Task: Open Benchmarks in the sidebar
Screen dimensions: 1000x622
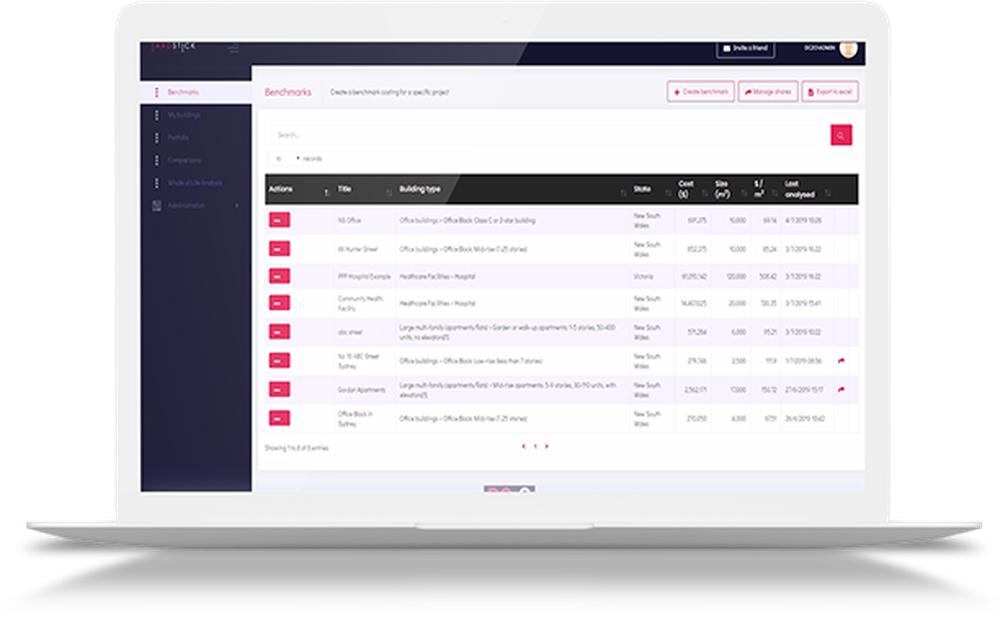Action: click(x=196, y=93)
